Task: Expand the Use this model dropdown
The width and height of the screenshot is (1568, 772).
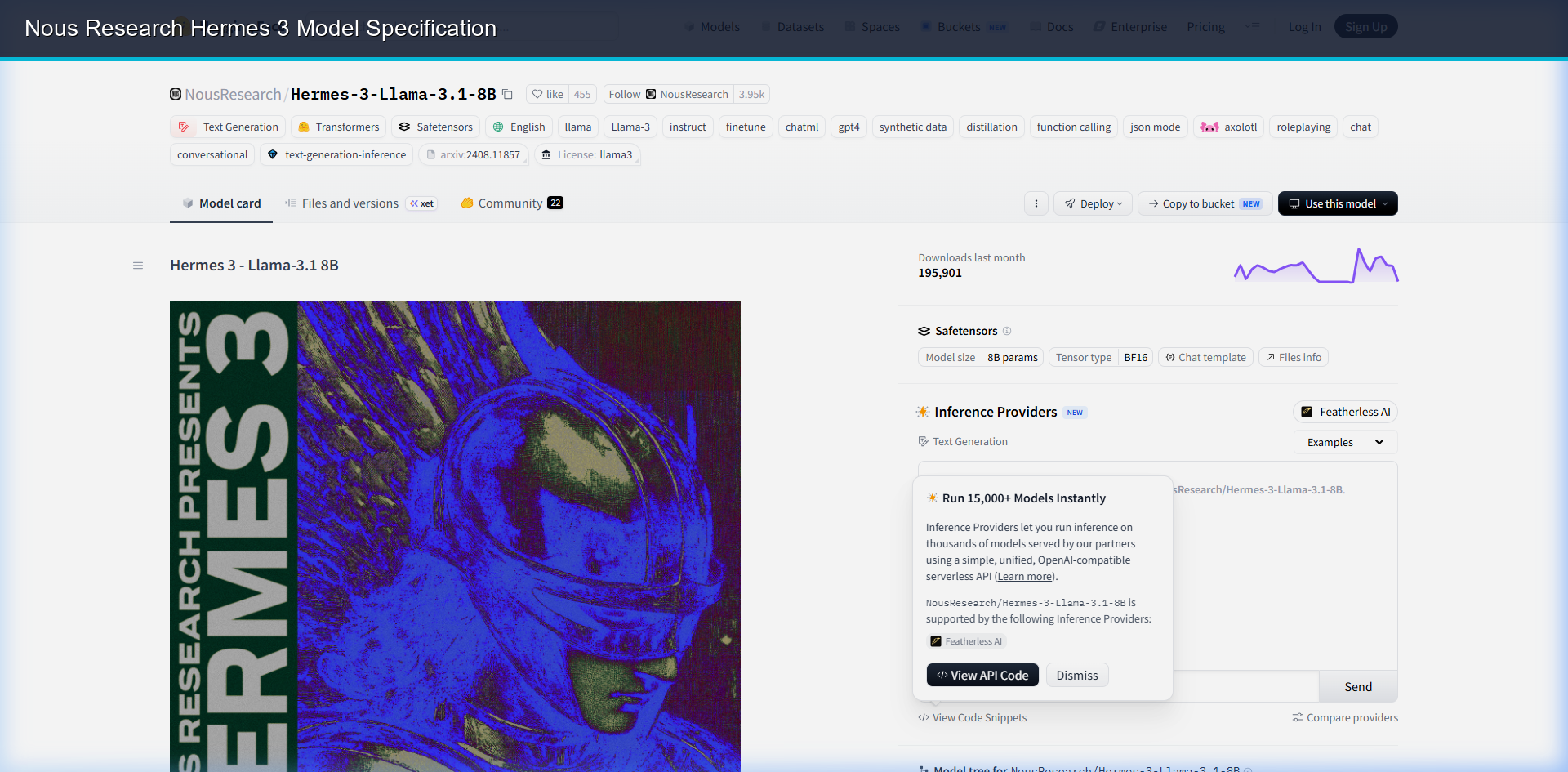Action: click(x=1338, y=203)
